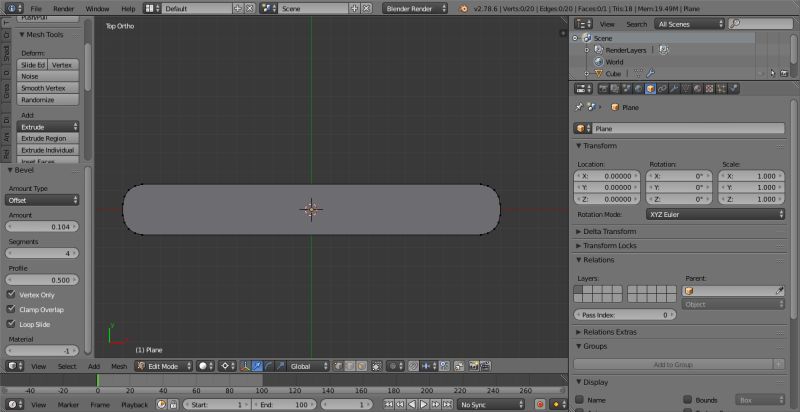The height and width of the screenshot is (412, 800).
Task: Open the Help menu
Action: click(x=129, y=9)
